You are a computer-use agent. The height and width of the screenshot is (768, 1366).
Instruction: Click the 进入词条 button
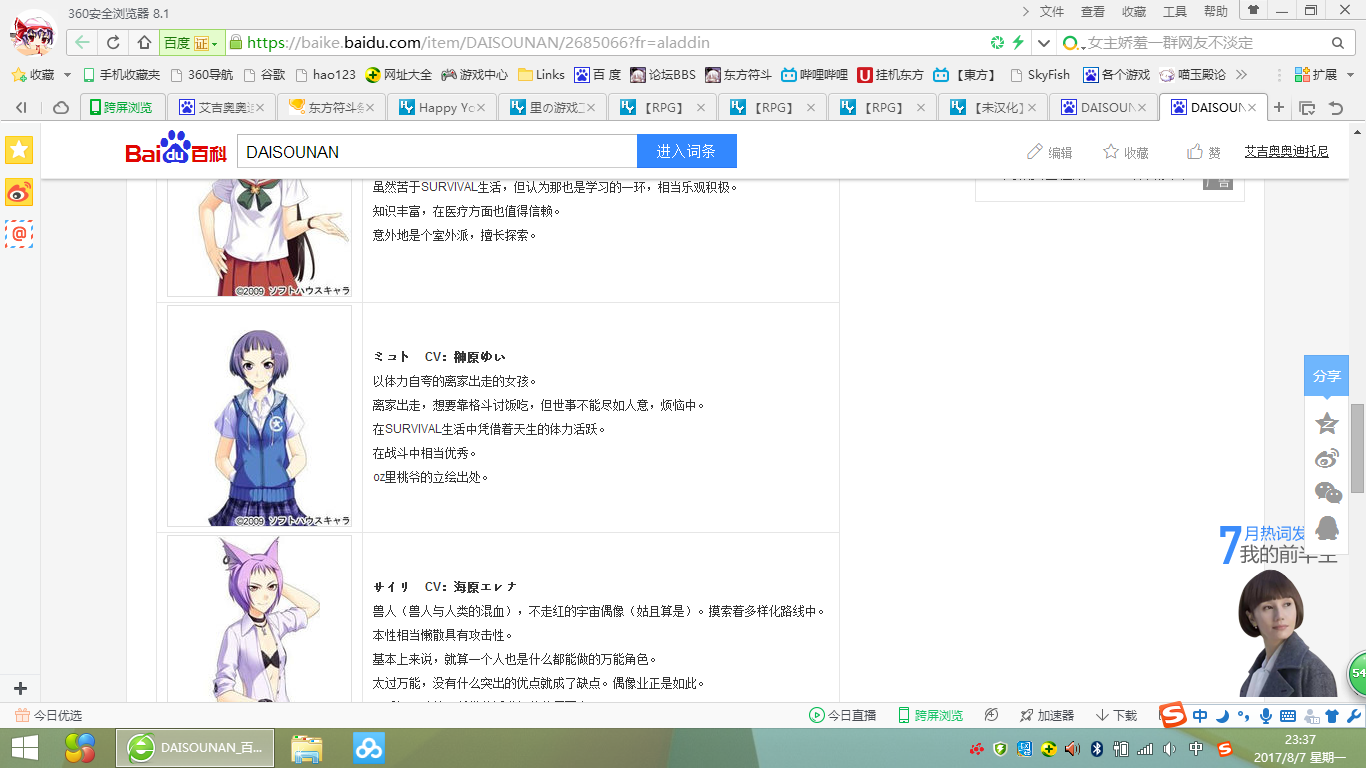pyautogui.click(x=686, y=151)
